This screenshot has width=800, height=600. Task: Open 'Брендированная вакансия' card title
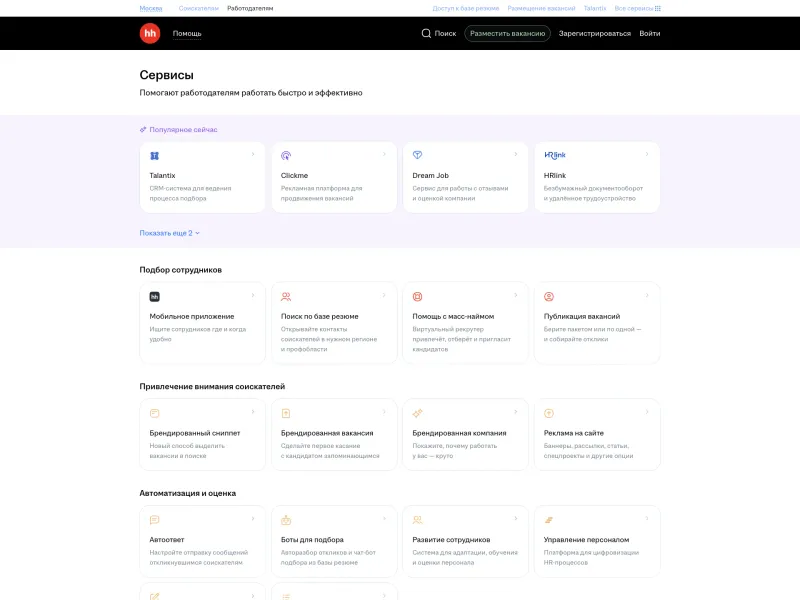click(x=327, y=433)
